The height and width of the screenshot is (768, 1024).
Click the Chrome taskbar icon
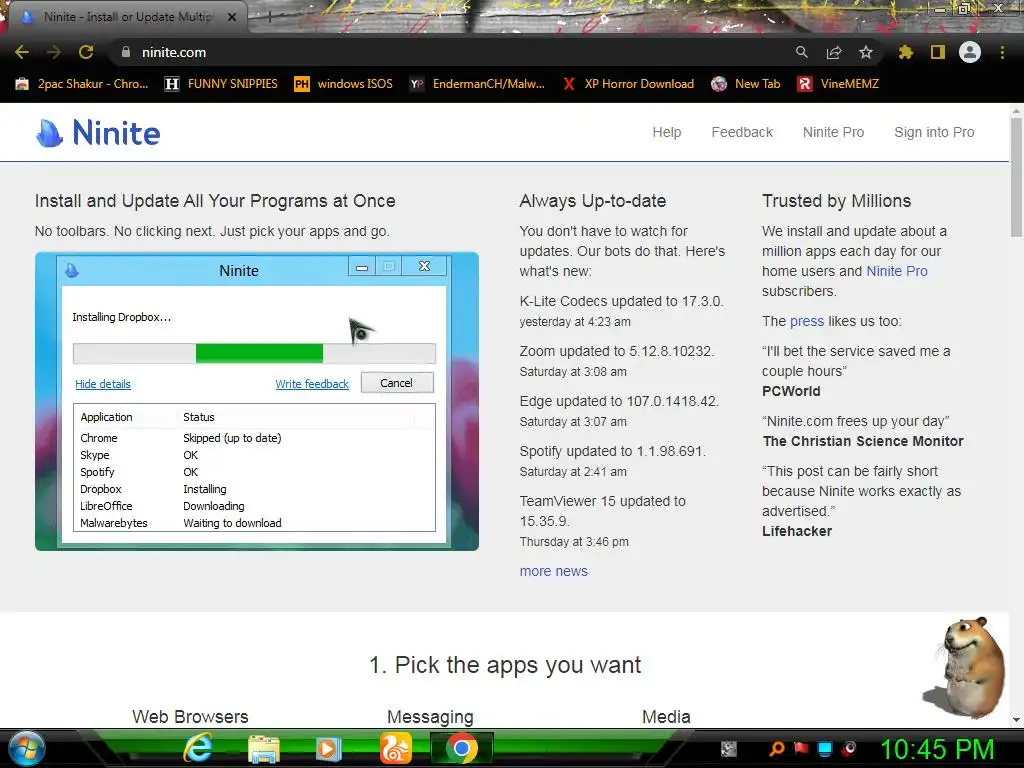462,748
